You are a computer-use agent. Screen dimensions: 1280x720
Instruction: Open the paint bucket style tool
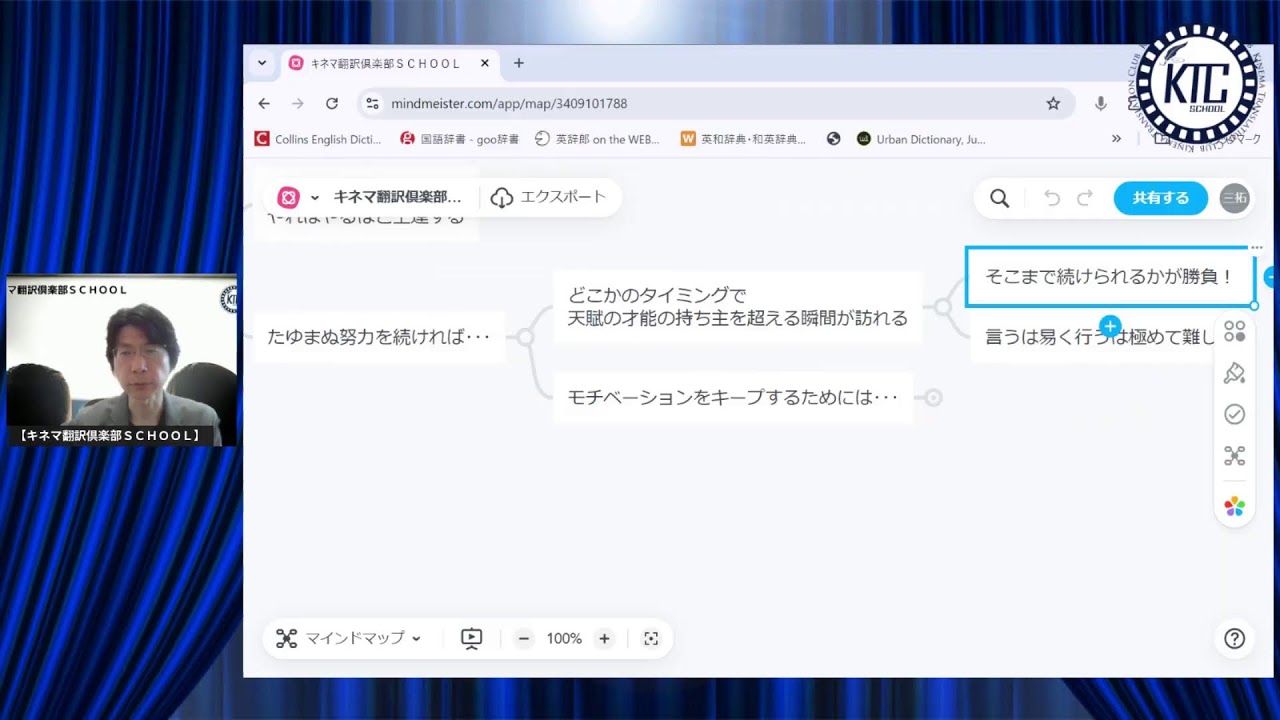pos(1234,373)
